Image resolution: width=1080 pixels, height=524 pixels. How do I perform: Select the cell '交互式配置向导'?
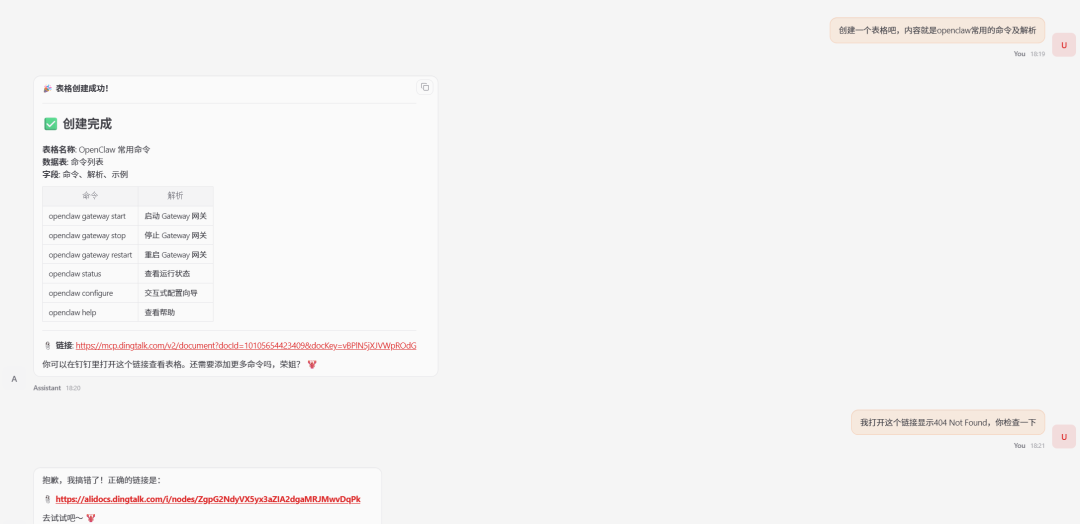(x=176, y=293)
